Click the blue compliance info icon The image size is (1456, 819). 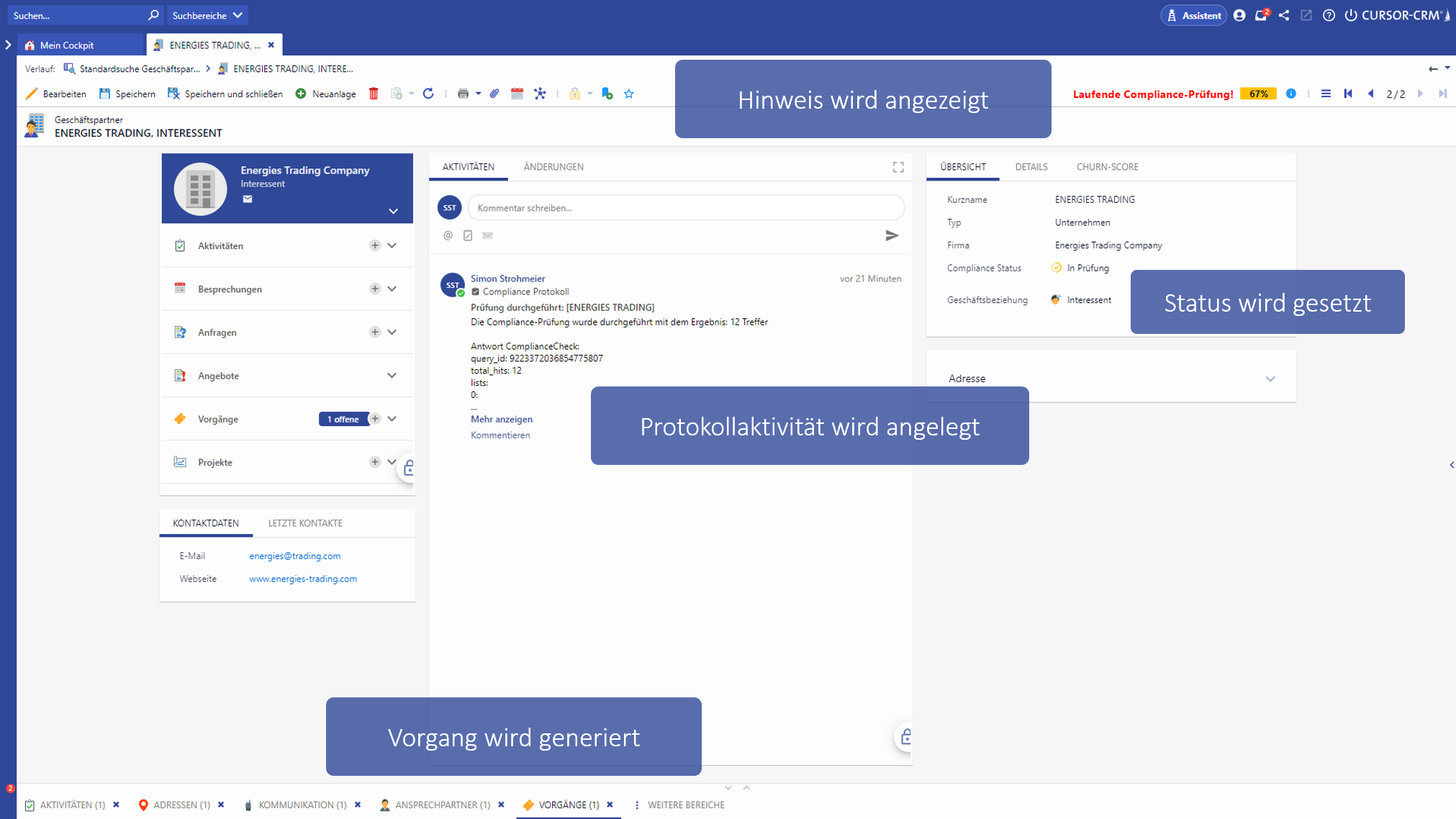tap(1291, 94)
